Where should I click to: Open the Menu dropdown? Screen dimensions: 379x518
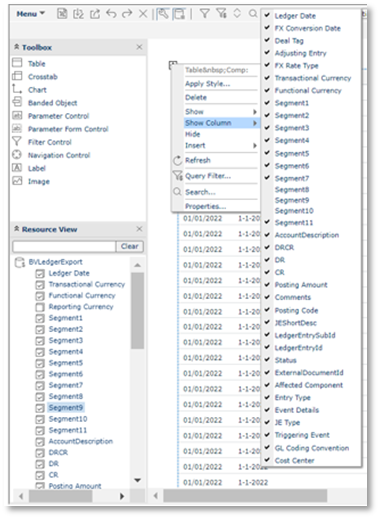30,14
